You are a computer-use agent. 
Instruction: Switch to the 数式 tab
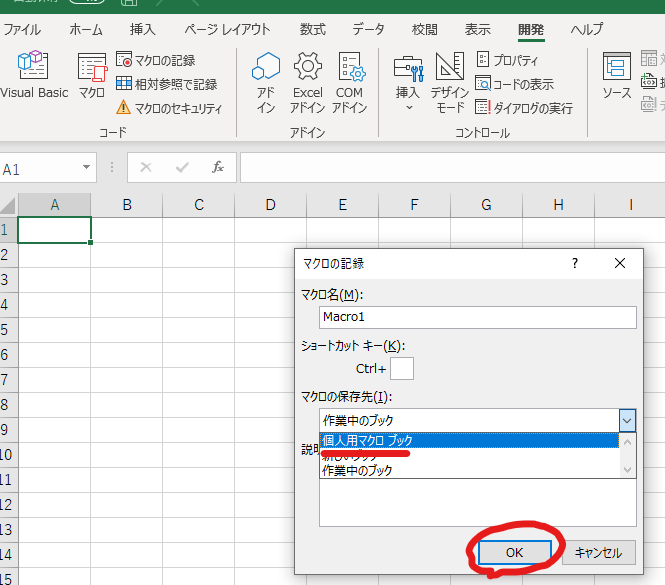tap(313, 29)
